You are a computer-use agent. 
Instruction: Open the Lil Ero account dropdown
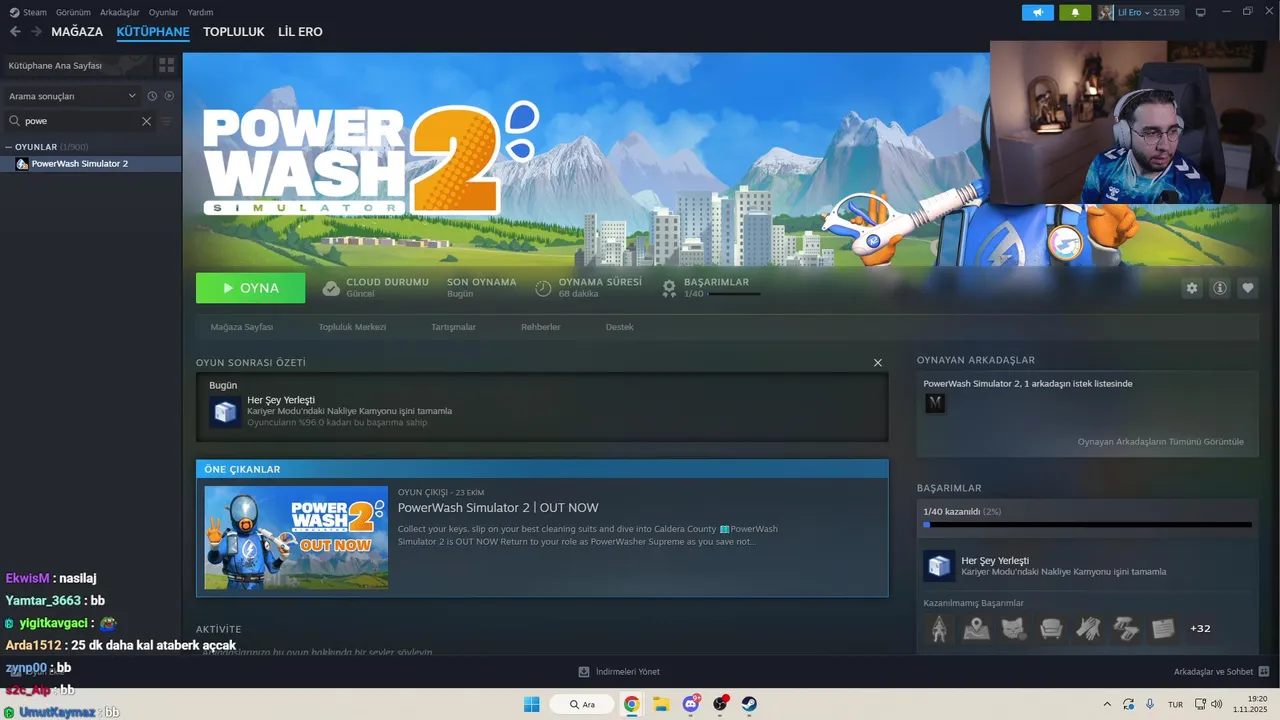[1140, 12]
